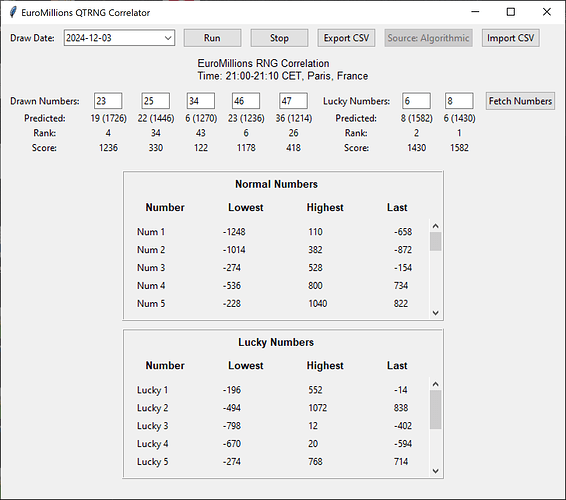Viewport: 566px width, 500px height.
Task: Select the Lucky 3 row label
Action: [x=152, y=426]
